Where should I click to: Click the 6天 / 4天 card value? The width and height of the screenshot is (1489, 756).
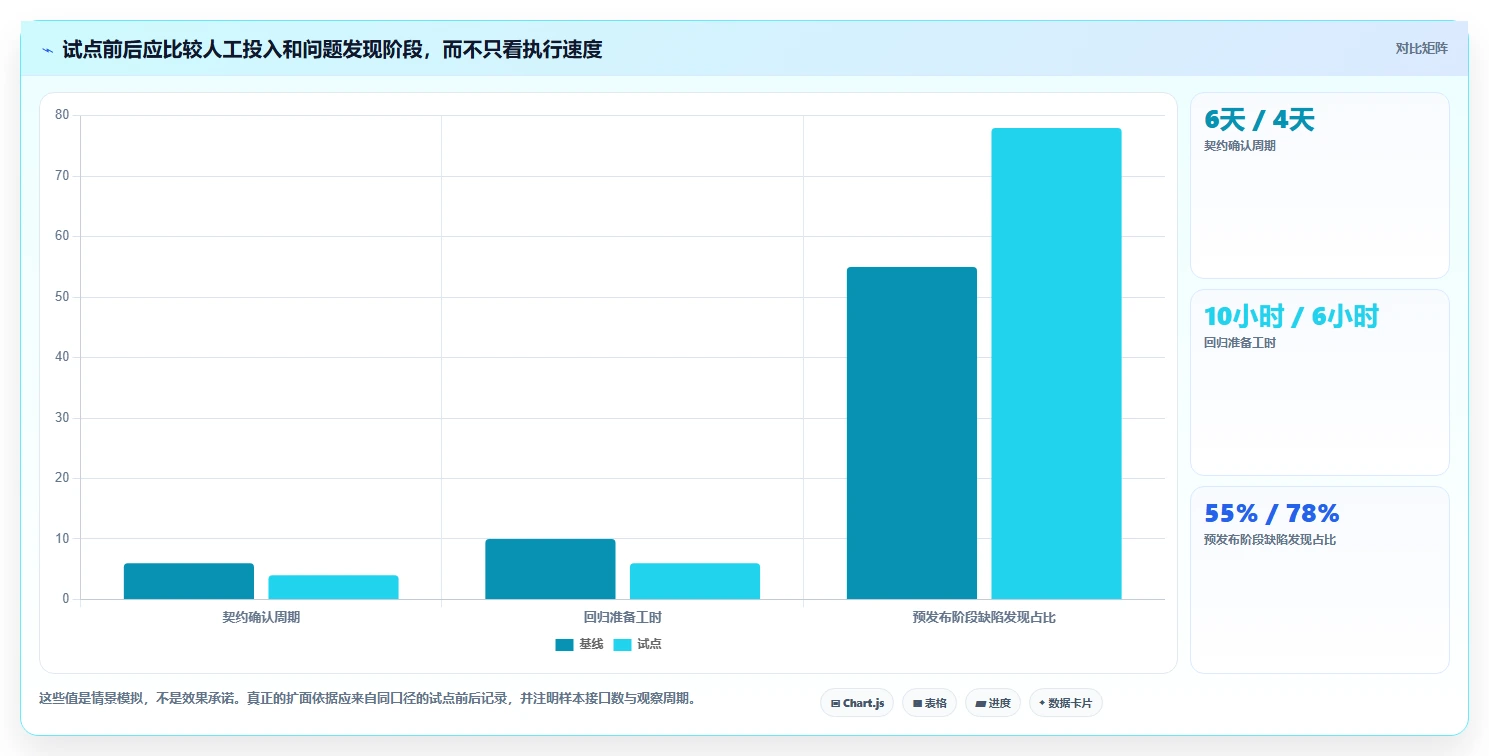1259,120
